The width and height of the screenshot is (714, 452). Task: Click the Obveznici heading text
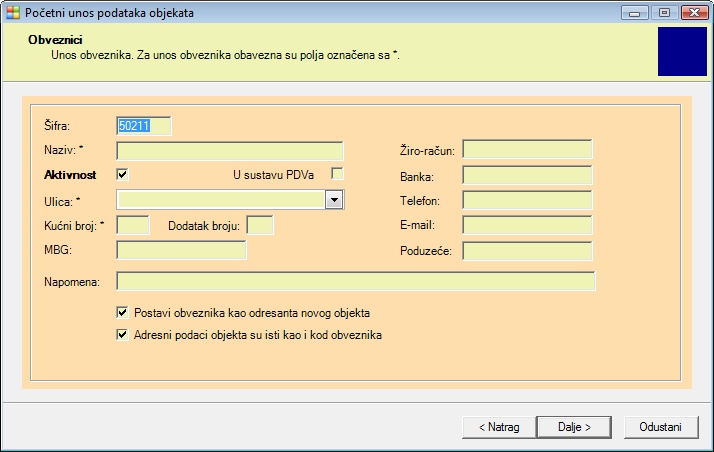click(55, 40)
